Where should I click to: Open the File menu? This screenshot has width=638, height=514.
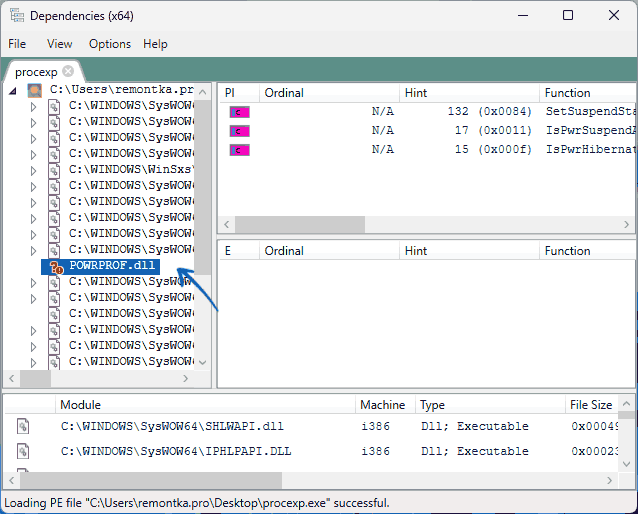pos(17,44)
